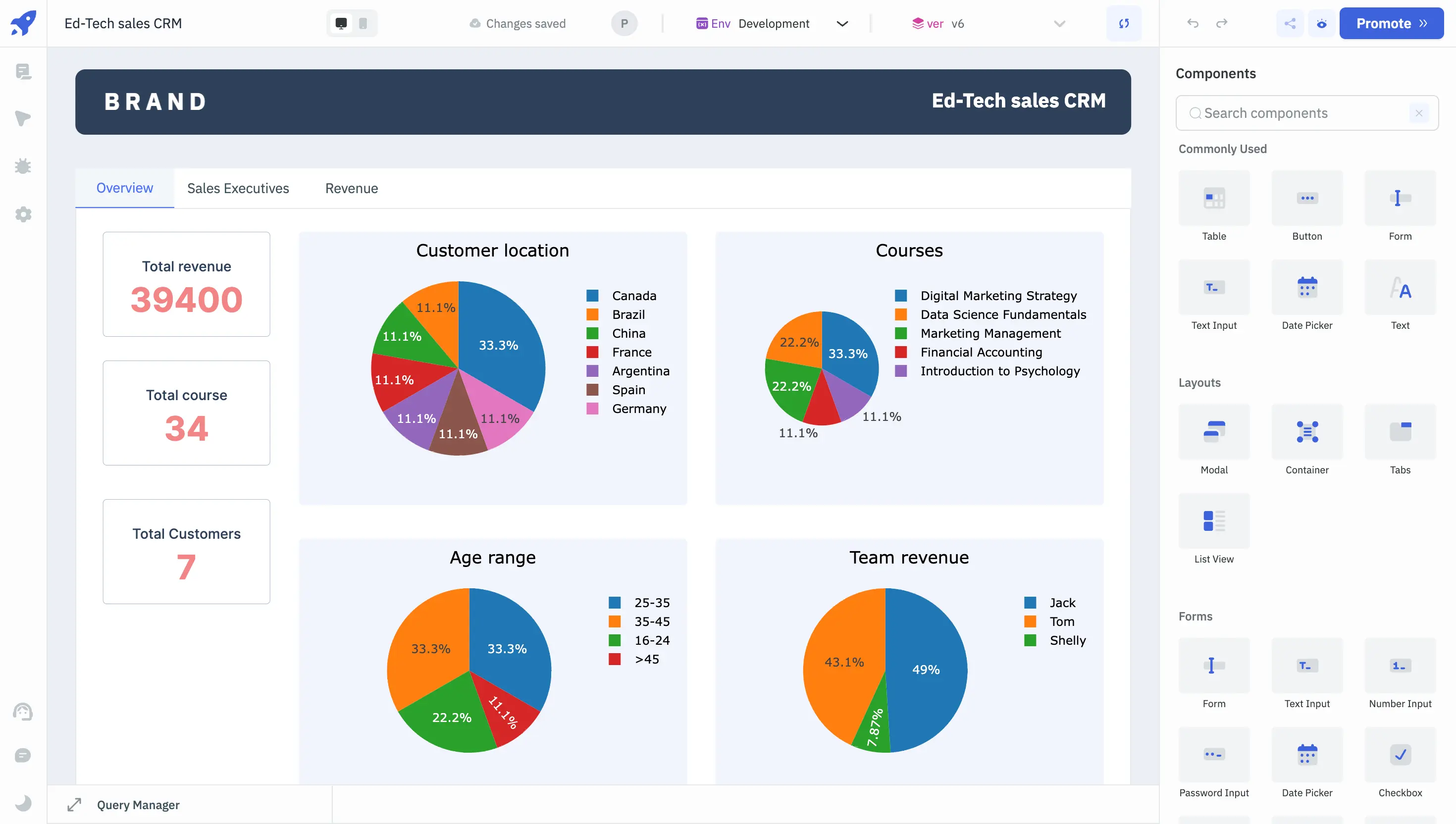Open the inspector icon in left sidebar
Image resolution: width=1456 pixels, height=824 pixels.
click(x=23, y=118)
